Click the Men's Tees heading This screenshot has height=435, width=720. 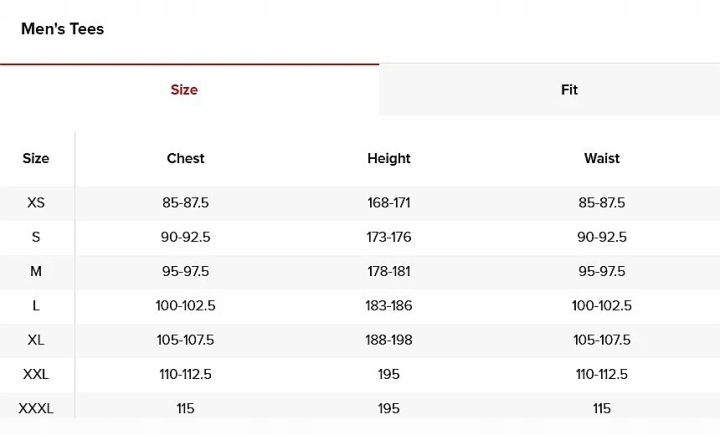pos(62,29)
